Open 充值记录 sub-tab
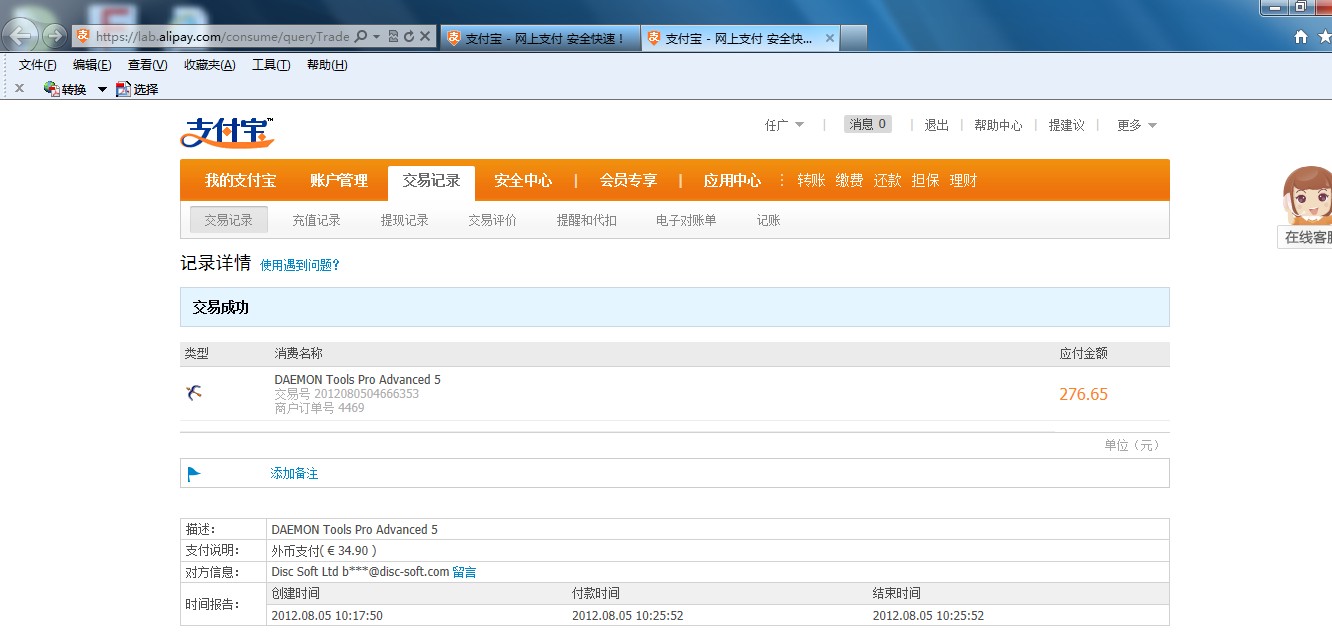 click(316, 220)
